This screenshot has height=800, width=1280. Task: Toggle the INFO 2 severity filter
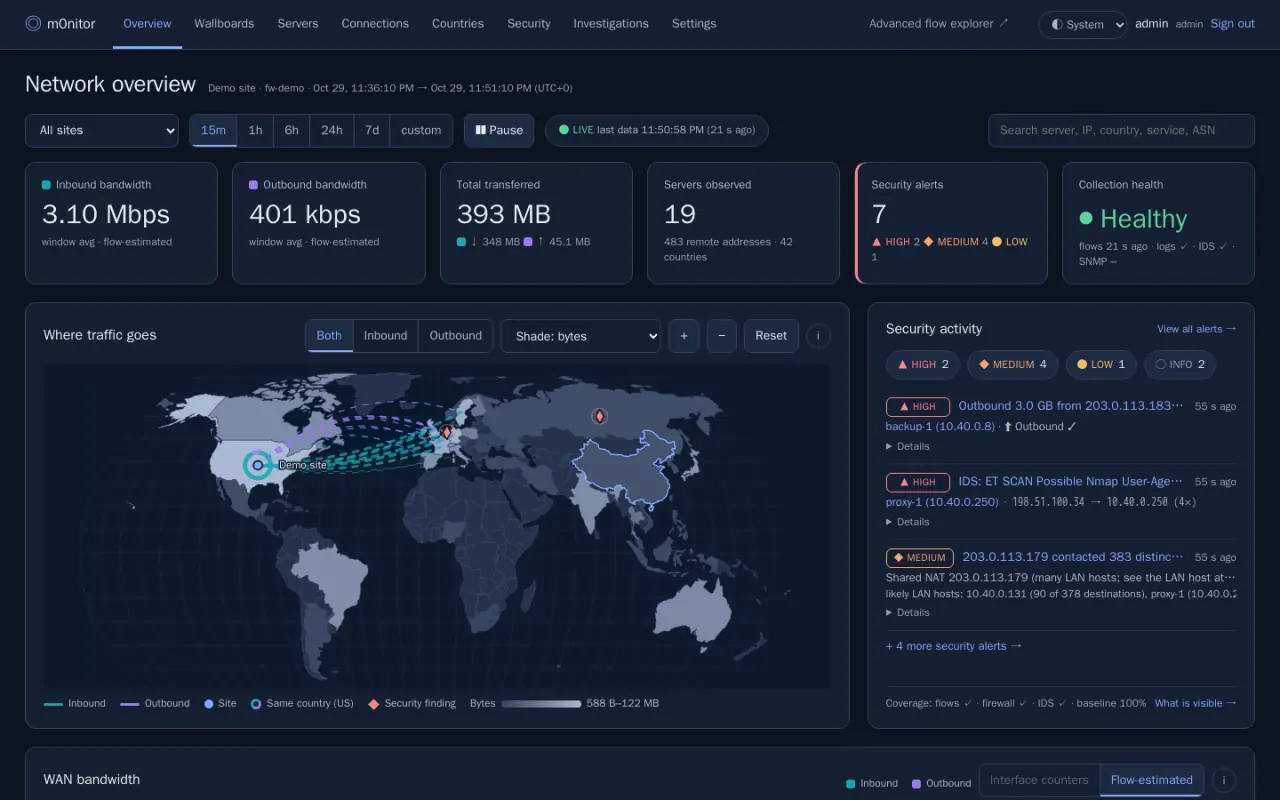[1180, 365]
